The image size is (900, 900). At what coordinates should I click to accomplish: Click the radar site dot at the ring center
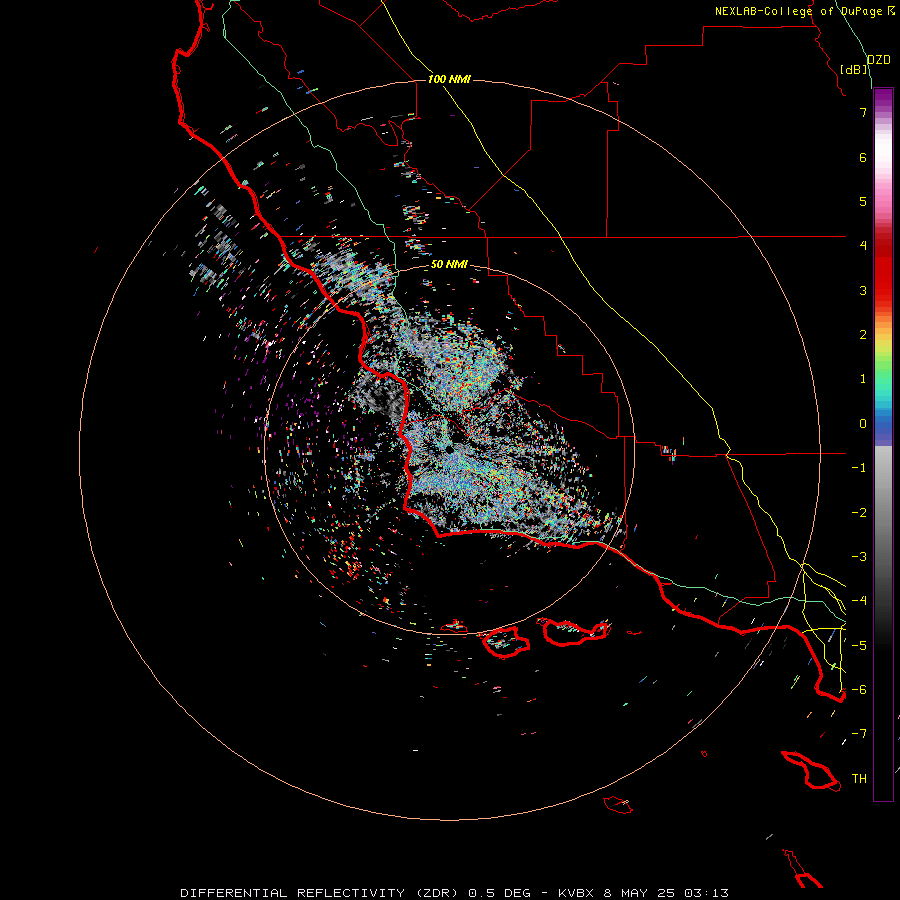(449, 450)
